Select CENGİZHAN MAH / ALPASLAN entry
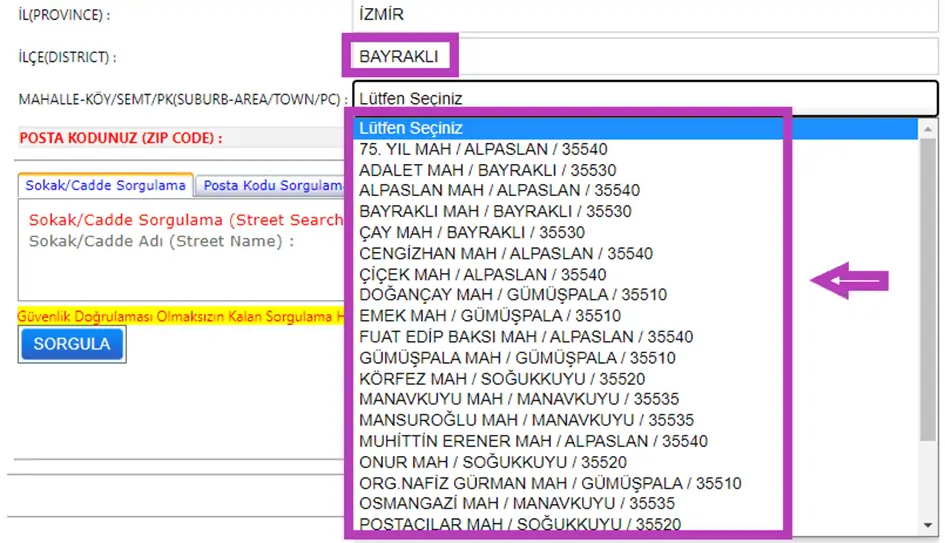Screen dimensions: 945x543 tap(505, 253)
